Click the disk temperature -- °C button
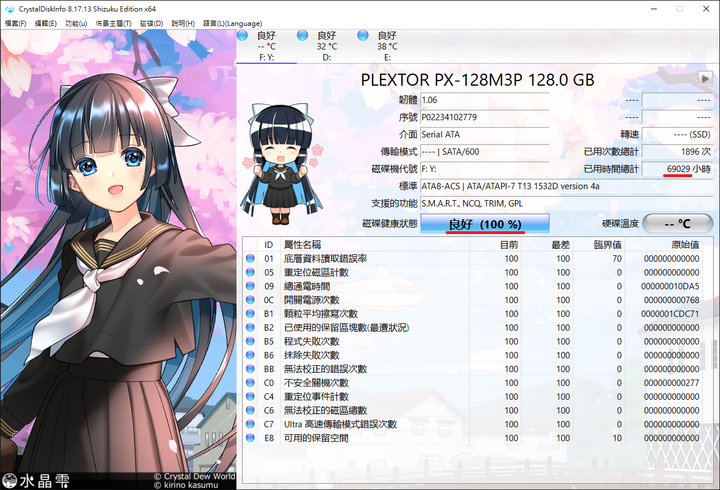 (678, 224)
